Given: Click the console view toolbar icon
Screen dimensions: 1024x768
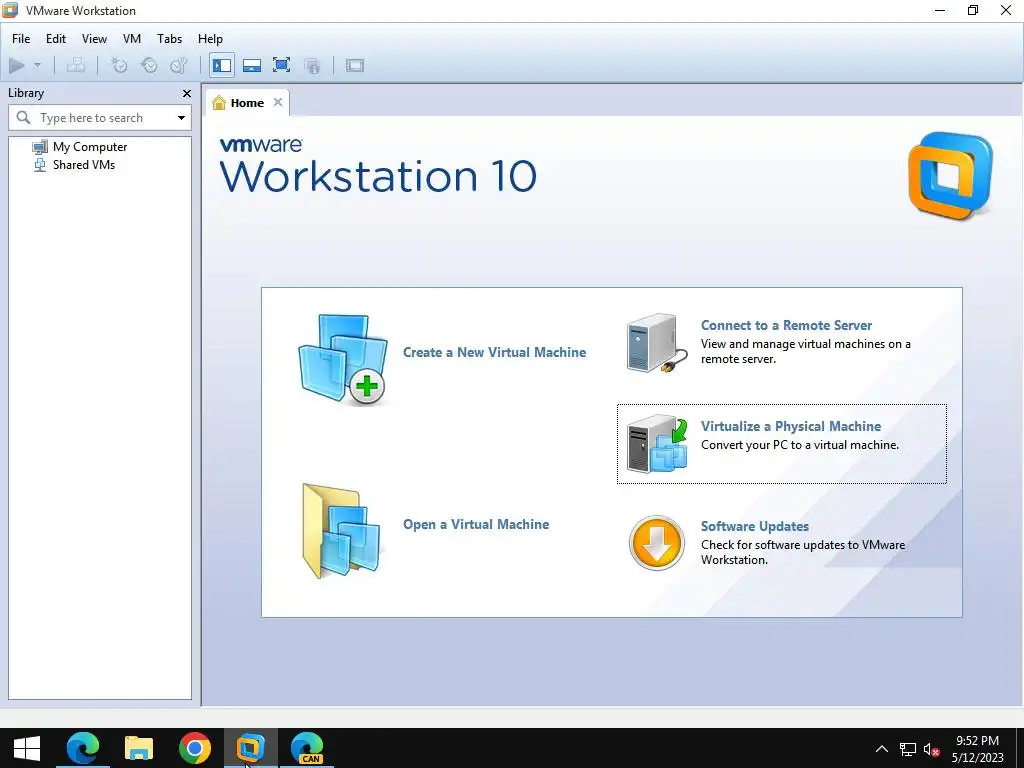Looking at the screenshot, I should (x=355, y=65).
